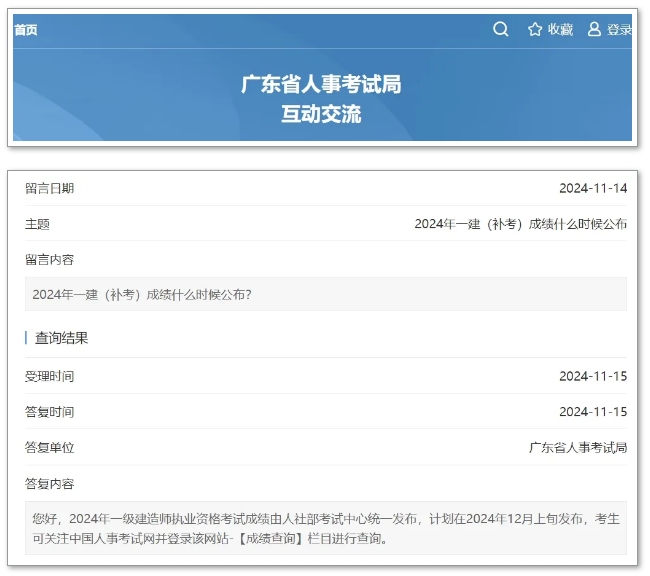Select the 主题 label

click(x=37, y=224)
